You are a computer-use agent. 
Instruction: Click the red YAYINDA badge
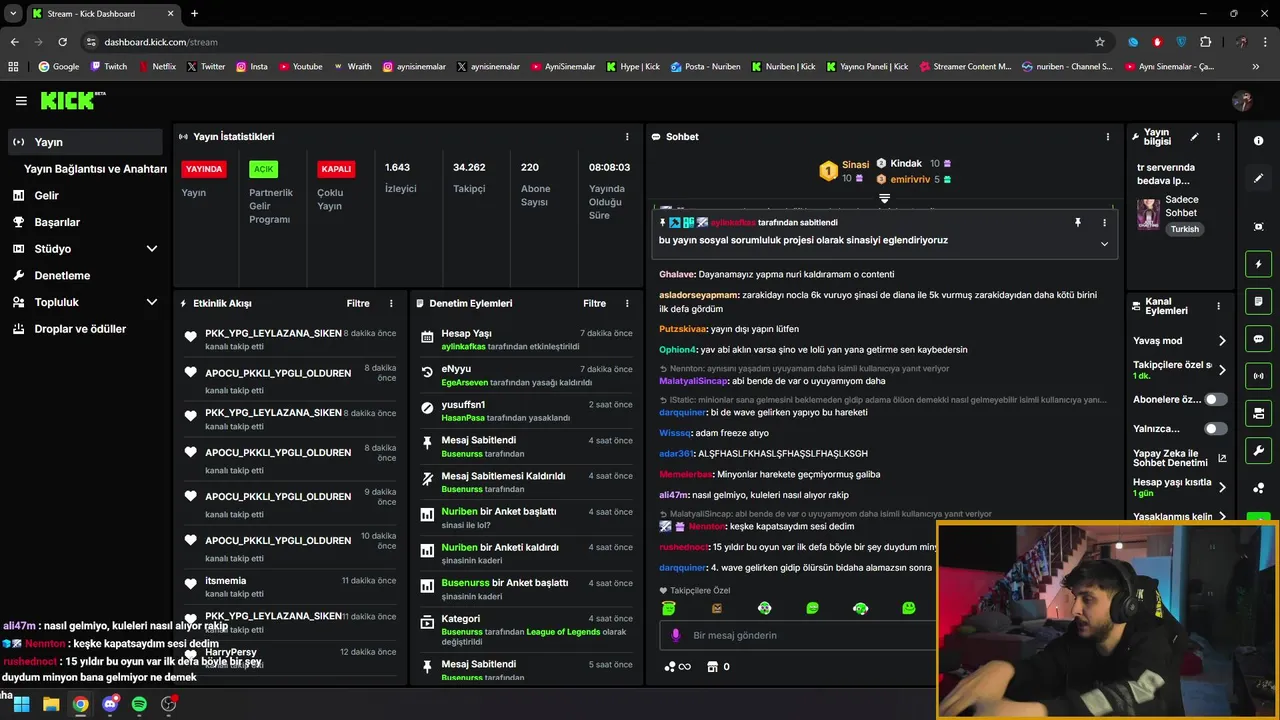204,169
